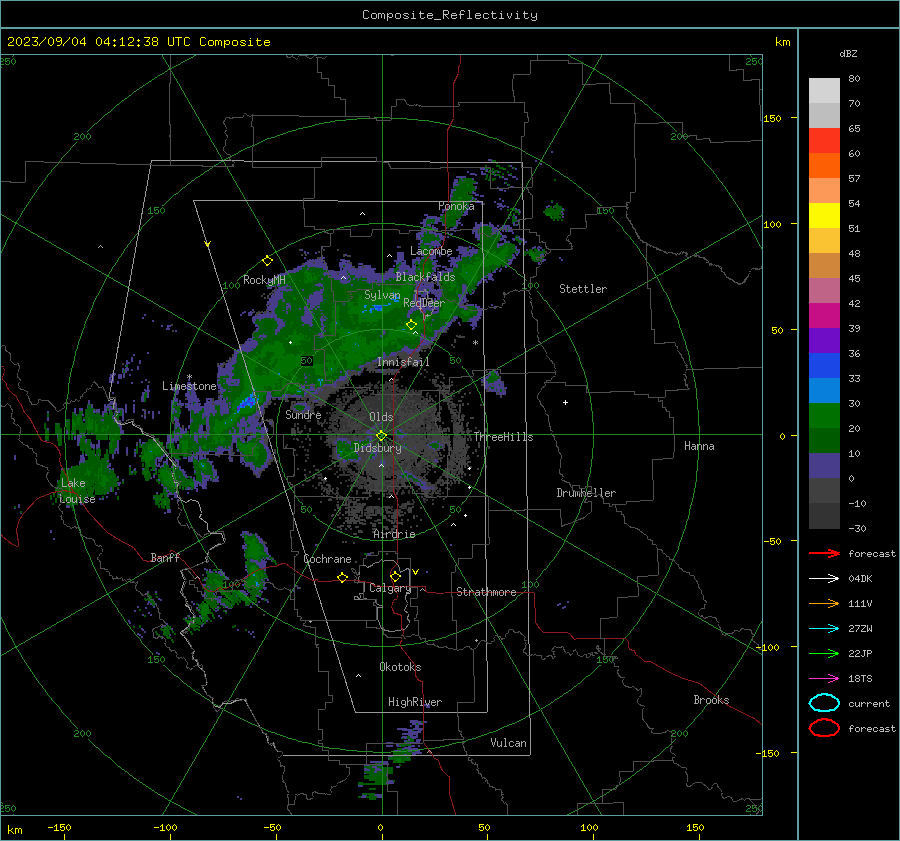Click the RockyMH label
Viewport: 900px width, 841px height.
click(x=264, y=280)
